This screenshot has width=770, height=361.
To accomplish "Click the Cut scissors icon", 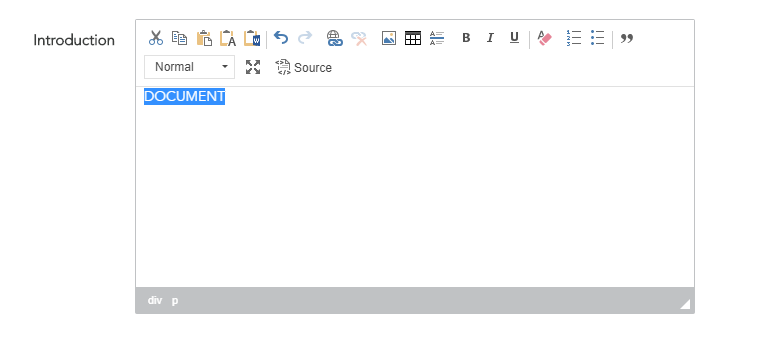I will (156, 38).
